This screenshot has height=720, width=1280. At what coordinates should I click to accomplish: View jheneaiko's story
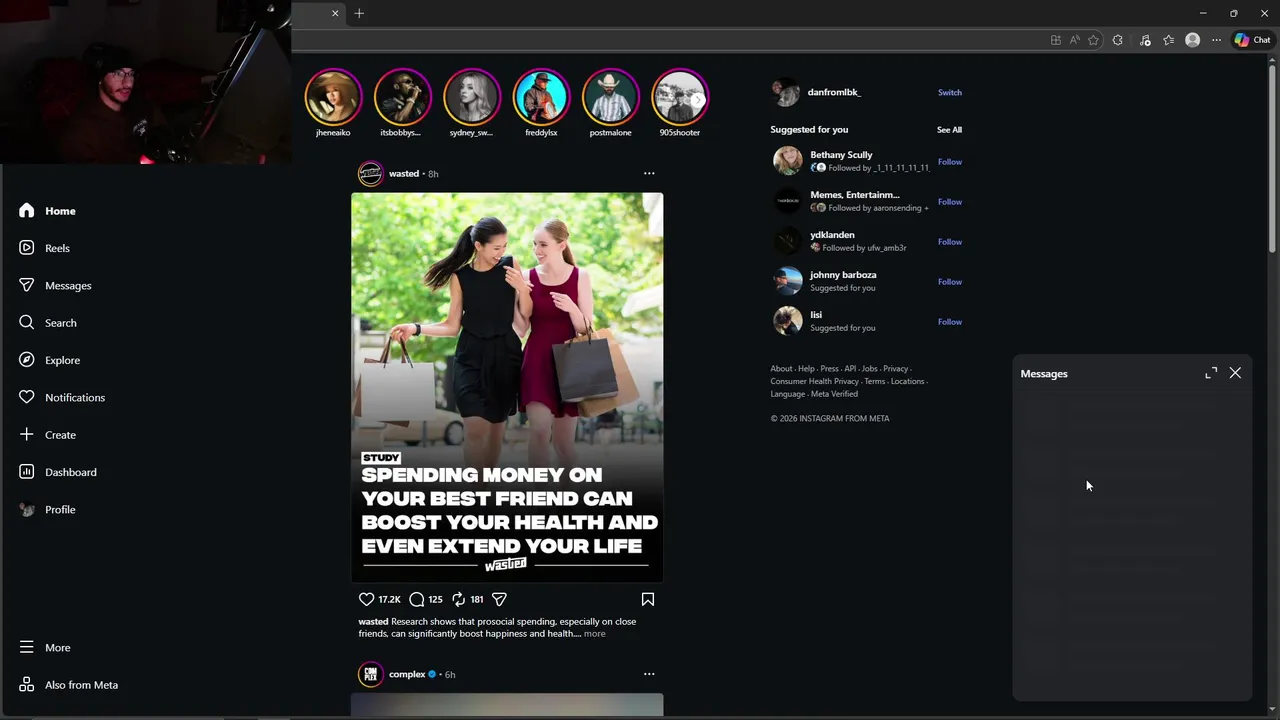pos(333,97)
